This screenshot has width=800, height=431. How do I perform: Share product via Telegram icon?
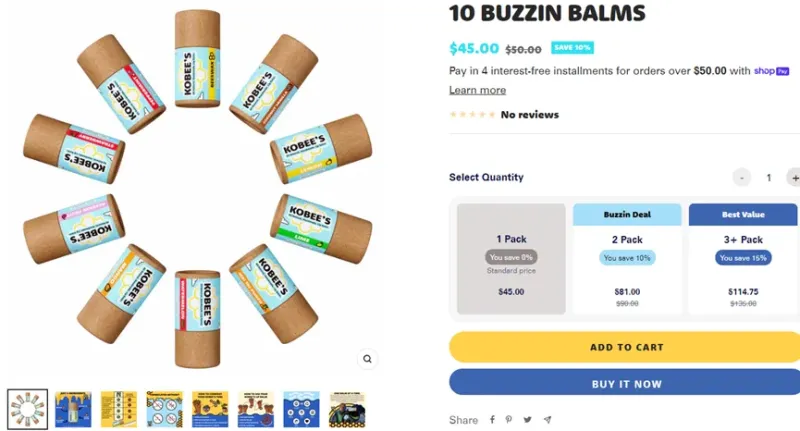(547, 420)
